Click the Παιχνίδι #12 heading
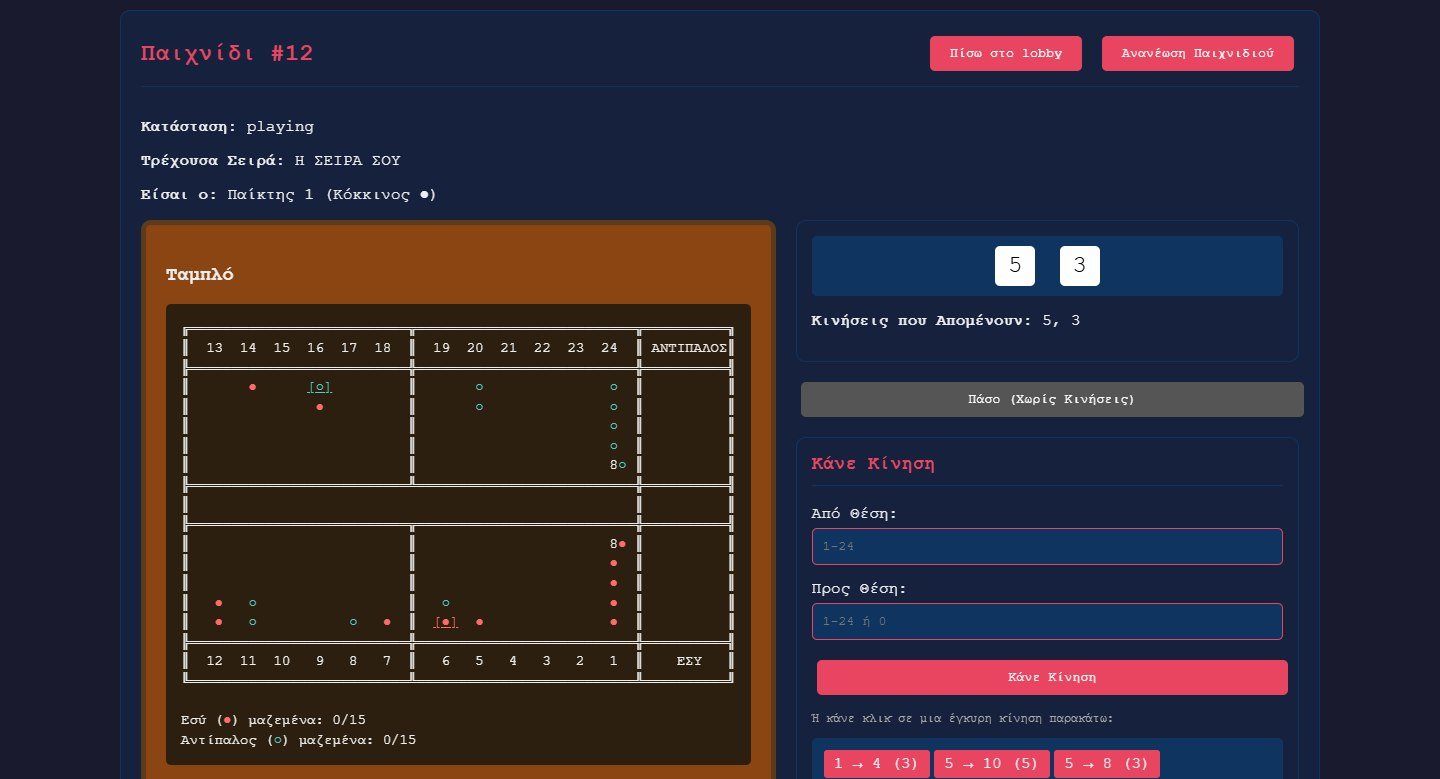This screenshot has width=1440, height=779. 227,54
